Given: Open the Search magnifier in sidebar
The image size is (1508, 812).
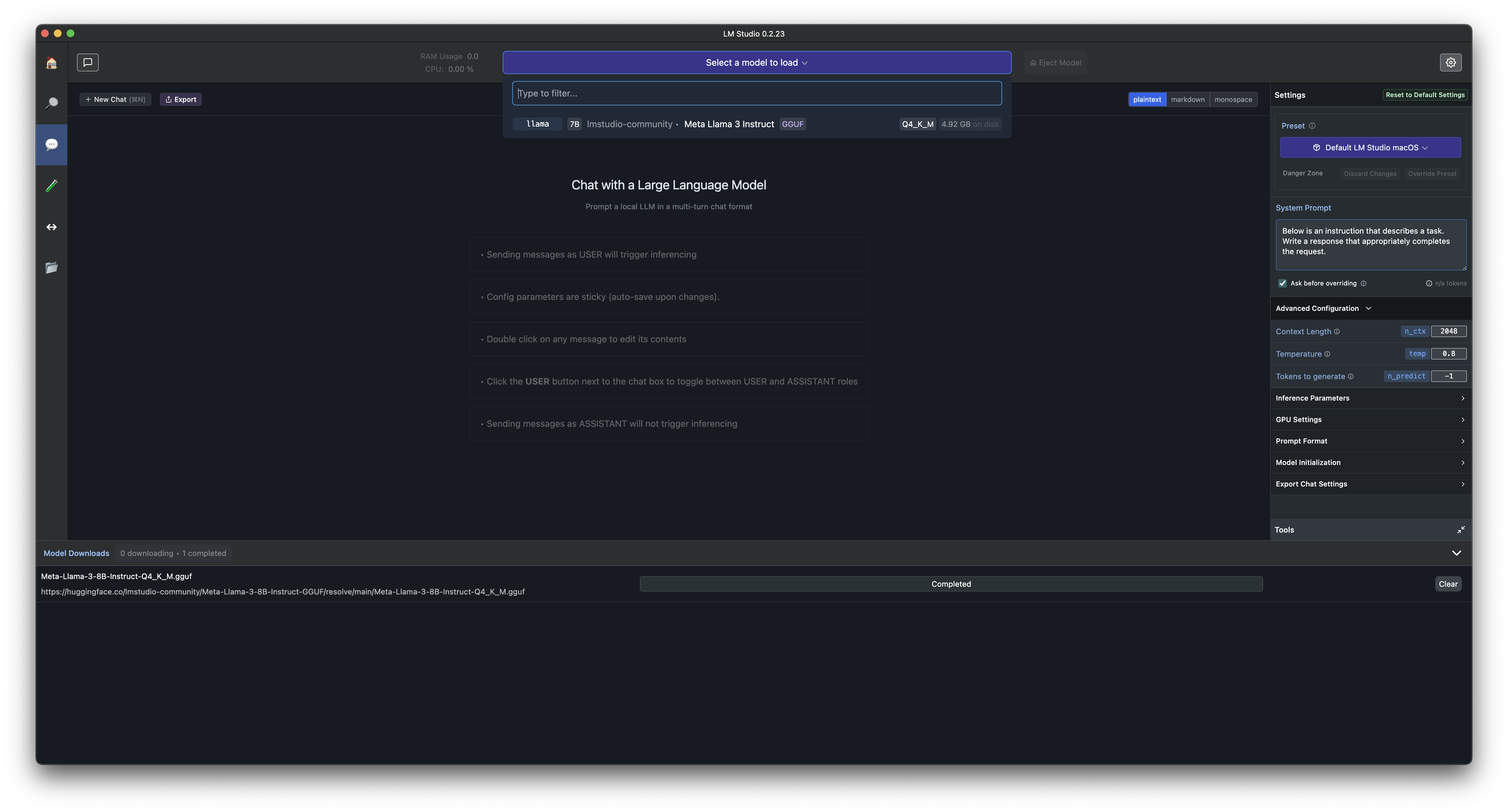Looking at the screenshot, I should point(52,104).
